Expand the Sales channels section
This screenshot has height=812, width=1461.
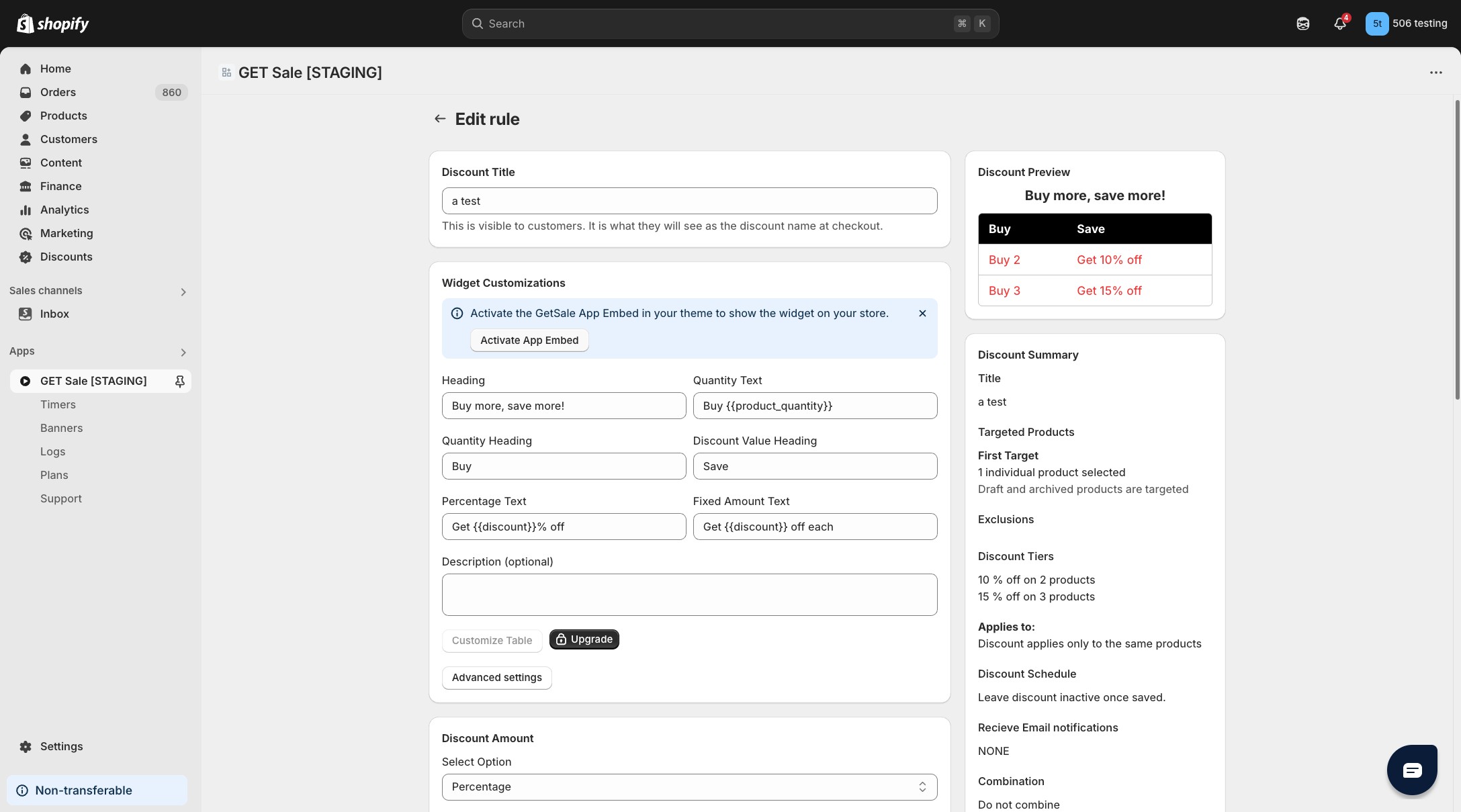[183, 291]
